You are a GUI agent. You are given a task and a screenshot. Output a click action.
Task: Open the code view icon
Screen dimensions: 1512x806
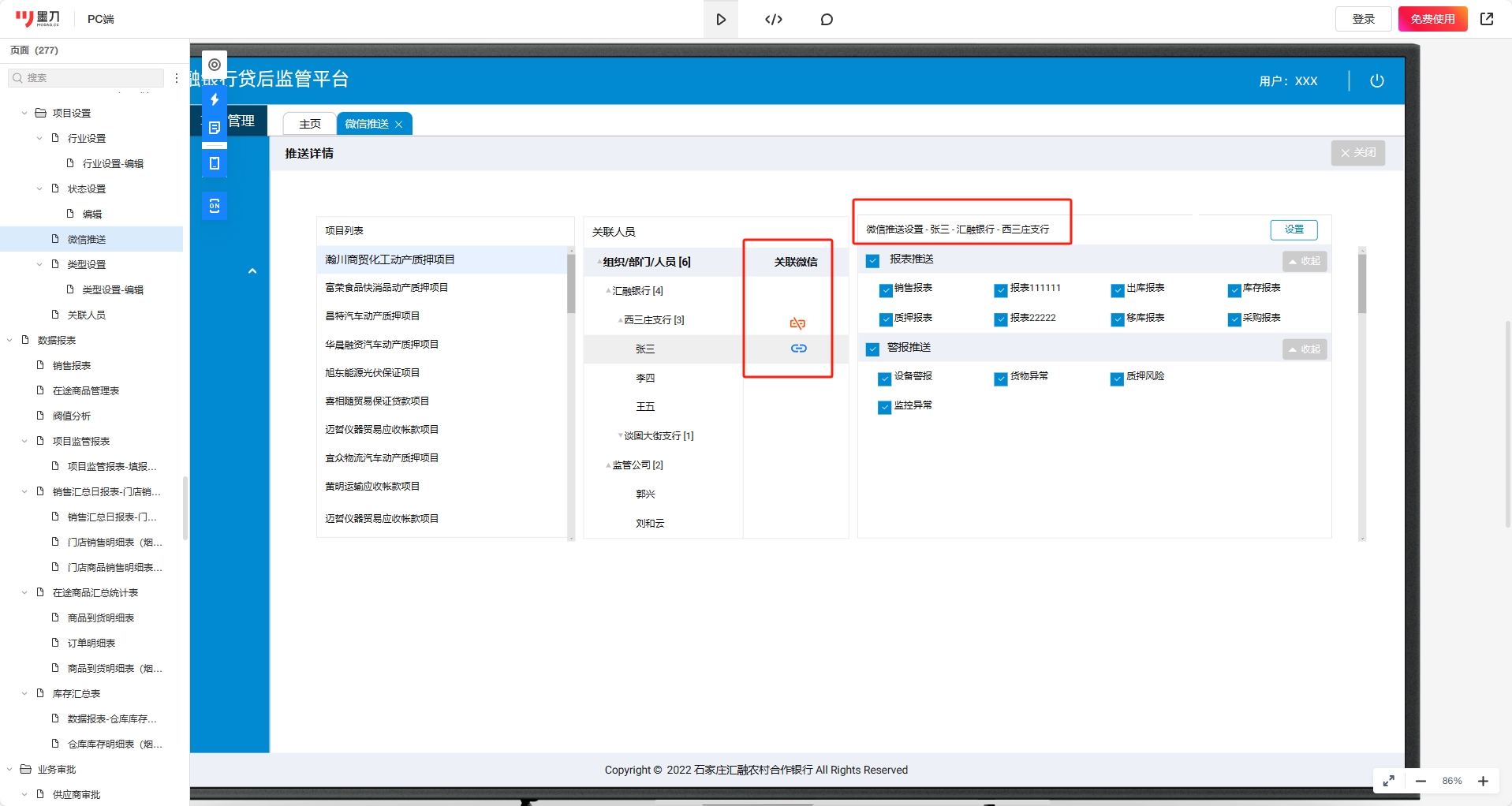pos(774,19)
